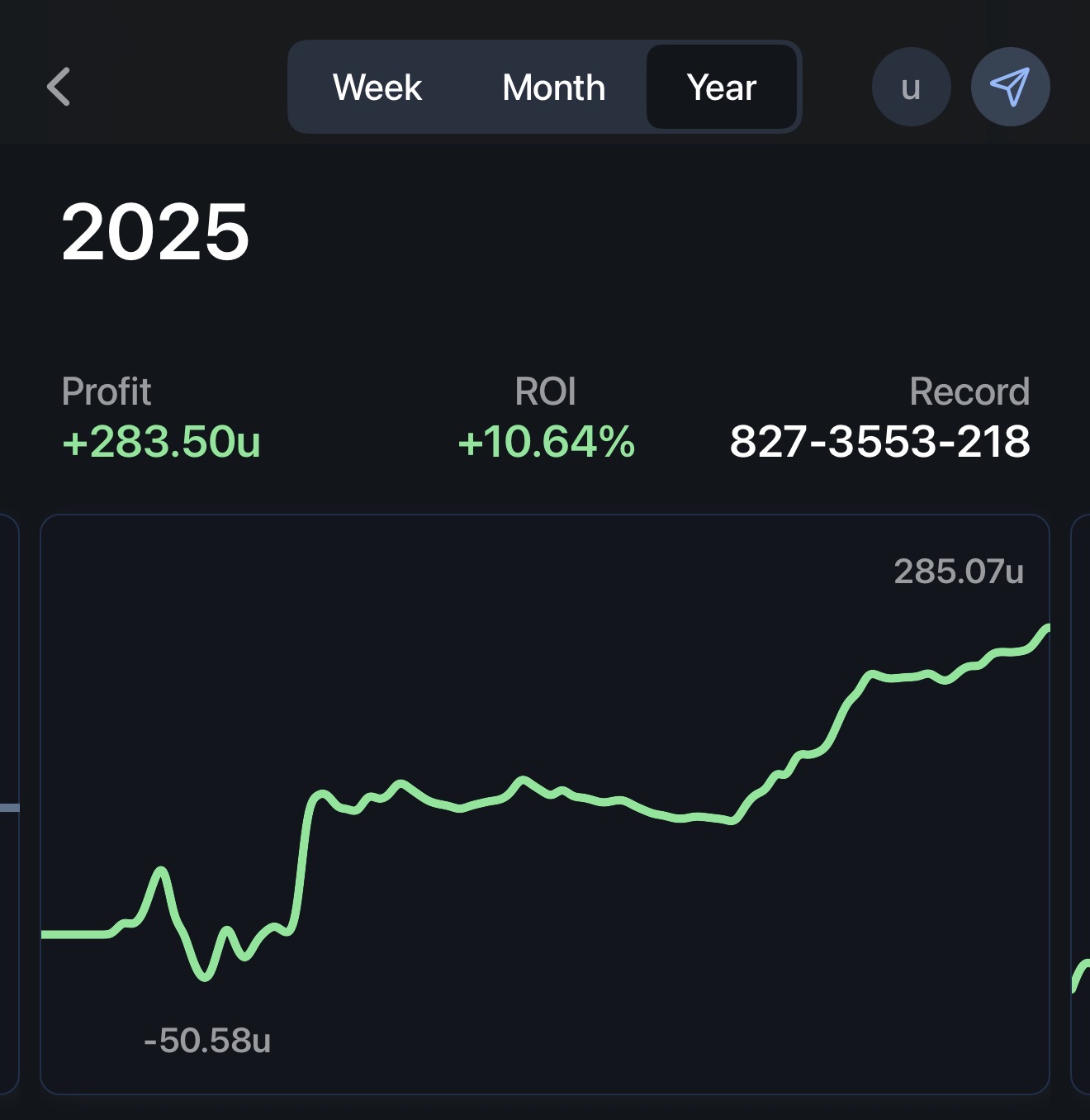1090x1120 pixels.
Task: Click the sharp rise in the profit line
Action: pyautogui.click(x=302, y=859)
